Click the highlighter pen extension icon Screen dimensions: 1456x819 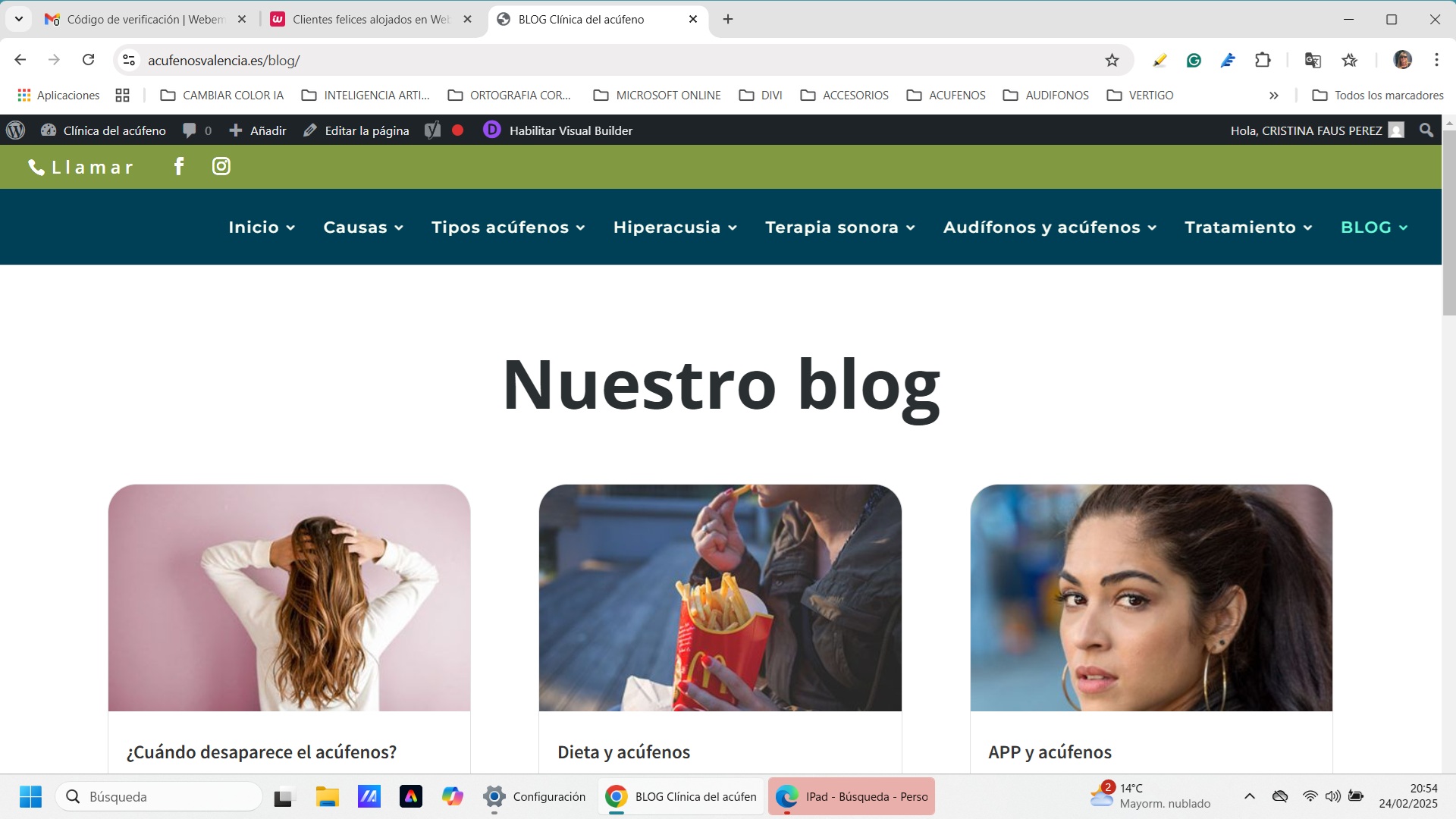pos(1159,61)
